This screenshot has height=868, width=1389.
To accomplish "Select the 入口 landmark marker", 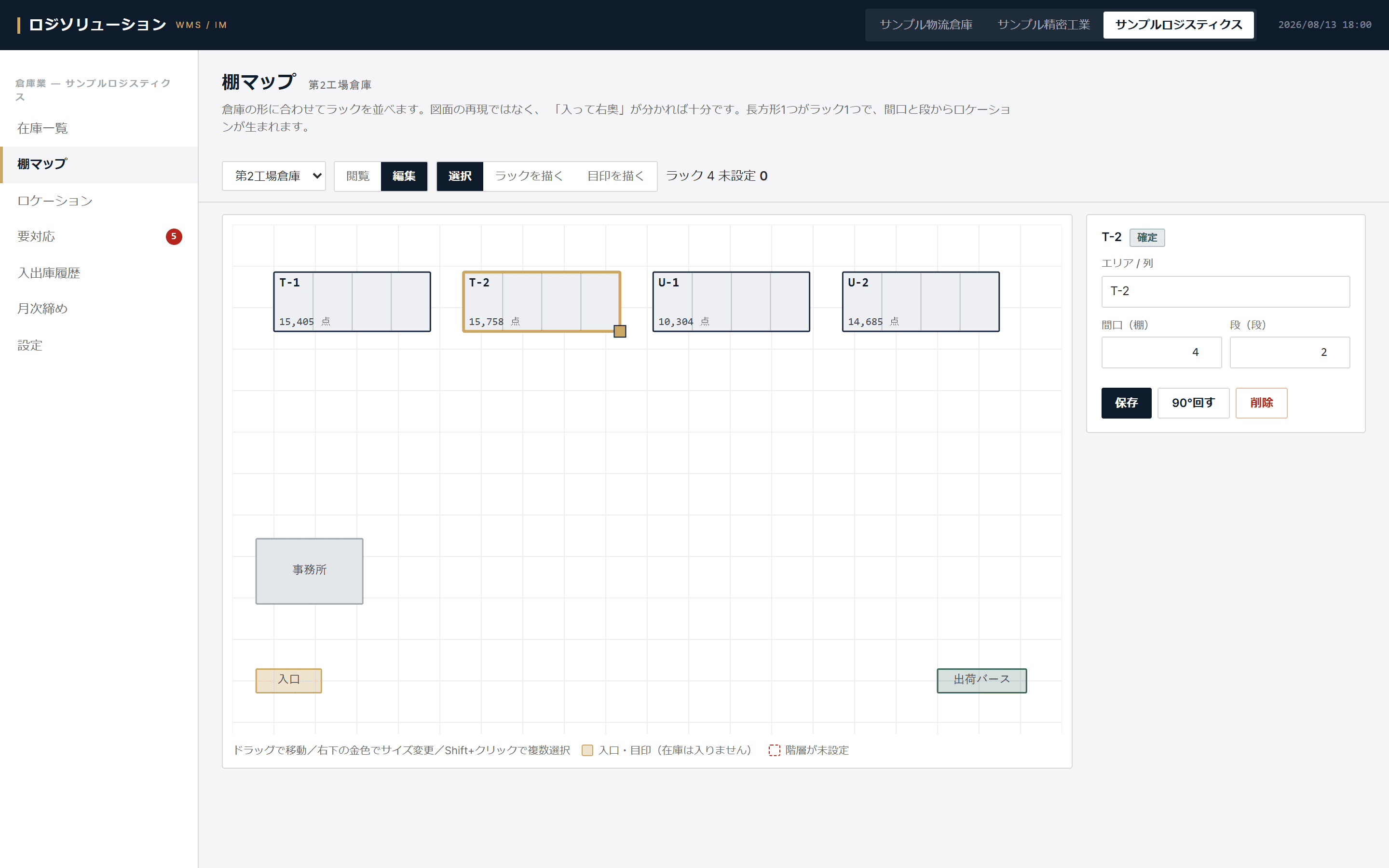I will point(289,681).
